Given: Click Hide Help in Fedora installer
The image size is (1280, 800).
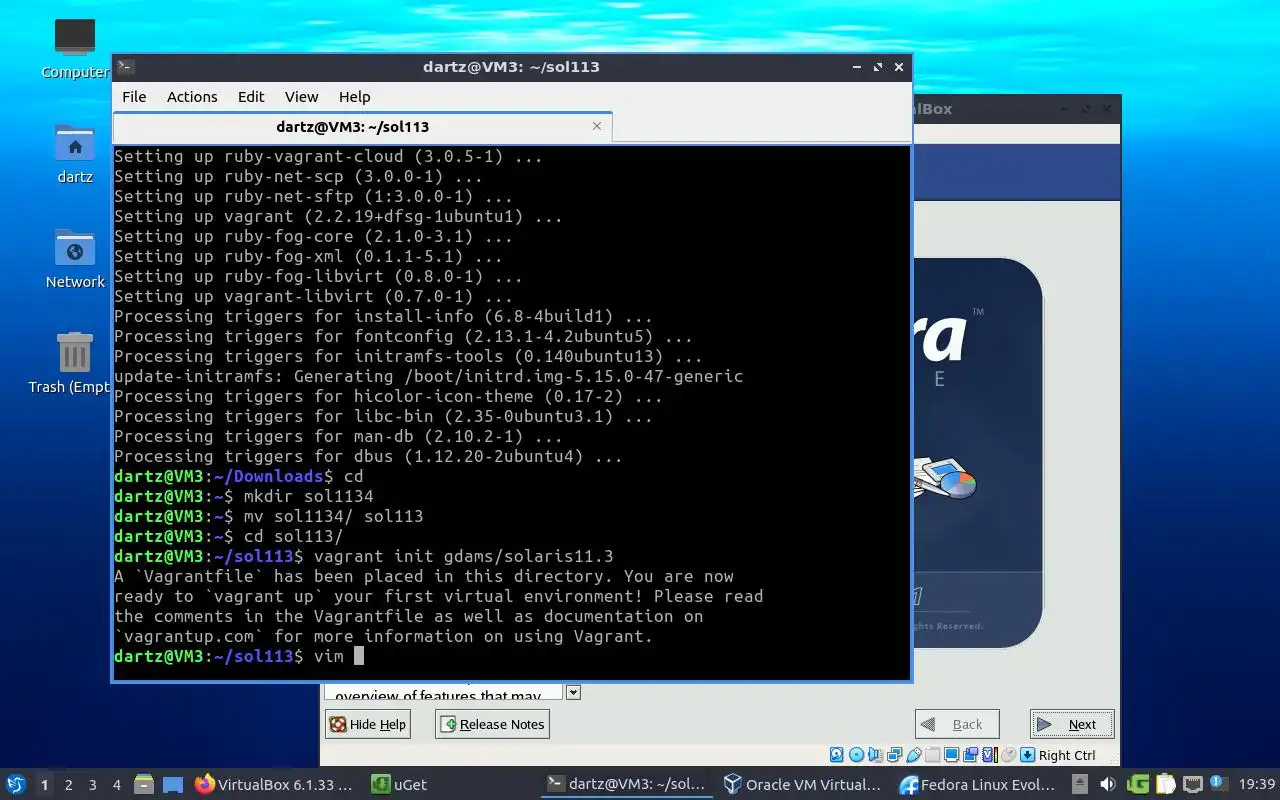Looking at the screenshot, I should click(x=367, y=724).
